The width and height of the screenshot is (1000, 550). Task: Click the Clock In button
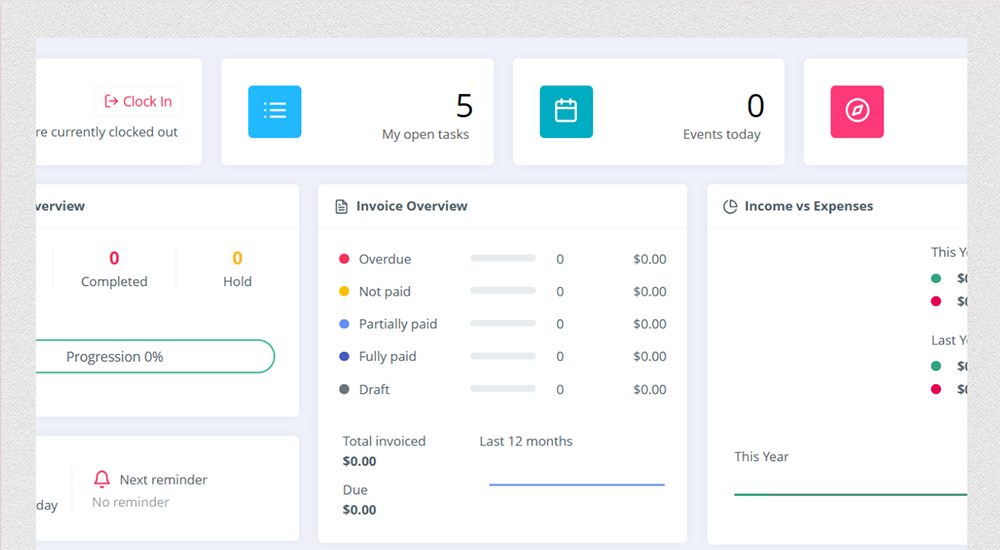pyautogui.click(x=138, y=101)
